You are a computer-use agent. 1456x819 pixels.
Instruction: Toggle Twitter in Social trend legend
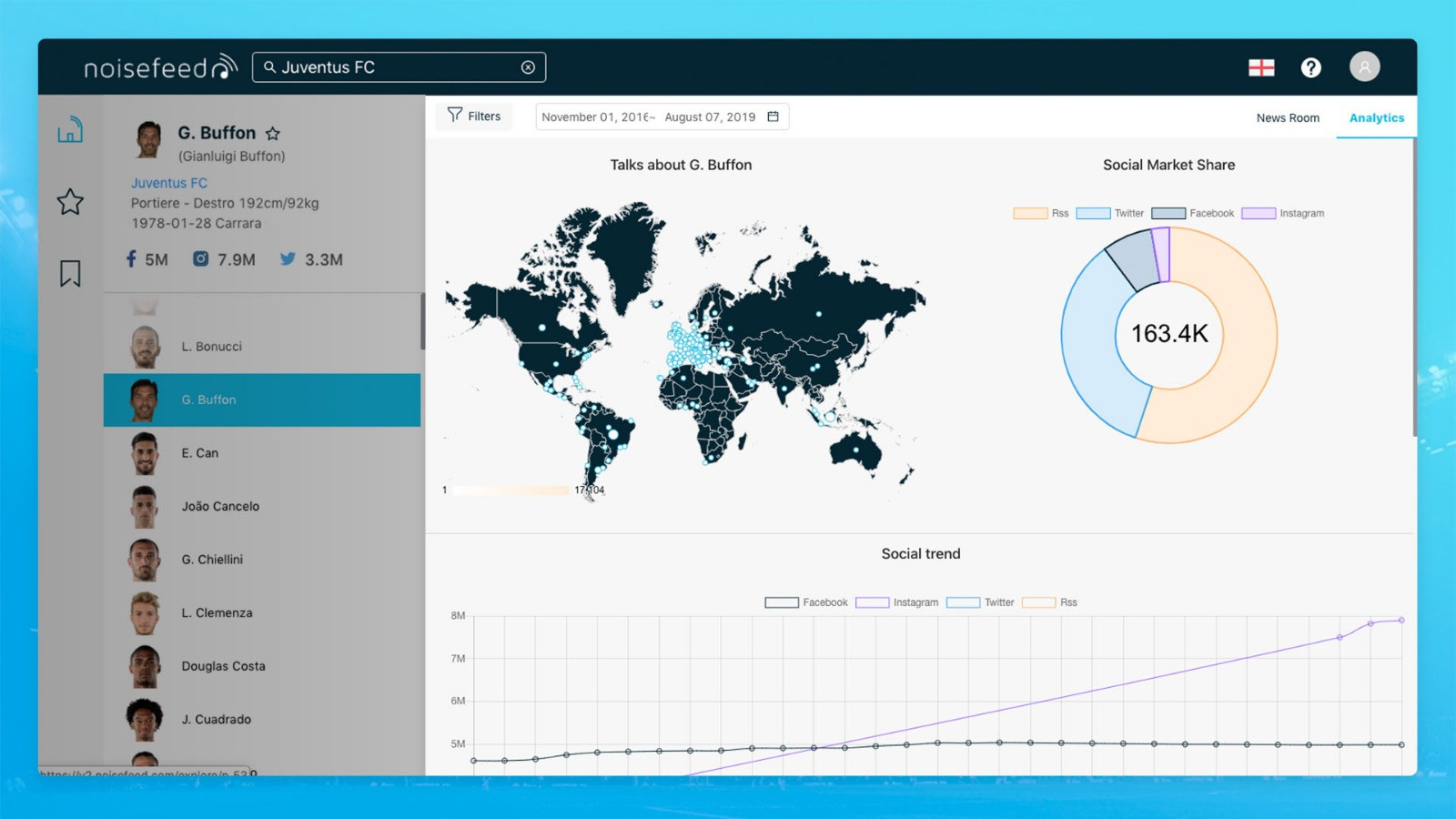[x=980, y=602]
